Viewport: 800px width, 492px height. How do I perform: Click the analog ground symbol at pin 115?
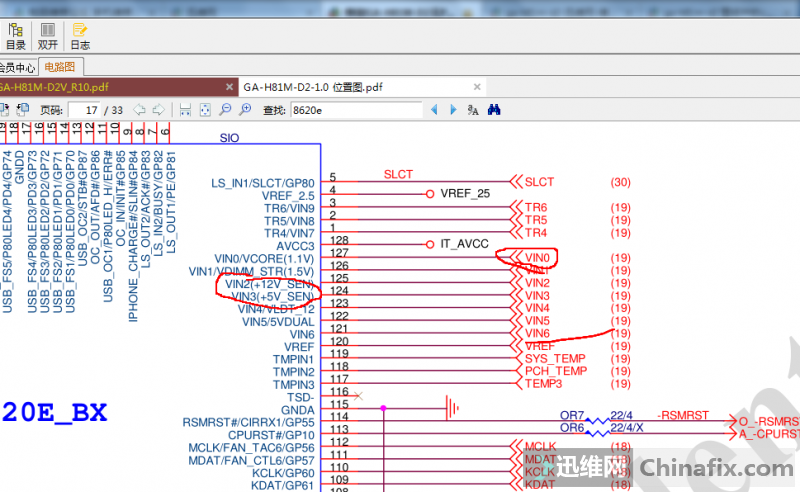(x=452, y=408)
